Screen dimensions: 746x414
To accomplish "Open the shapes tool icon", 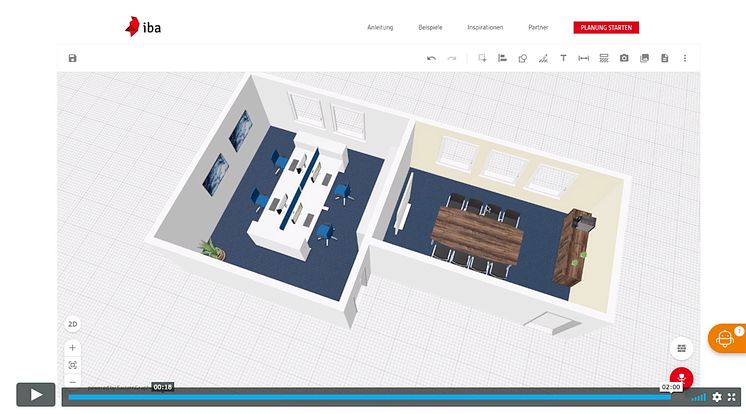I will pos(522,58).
